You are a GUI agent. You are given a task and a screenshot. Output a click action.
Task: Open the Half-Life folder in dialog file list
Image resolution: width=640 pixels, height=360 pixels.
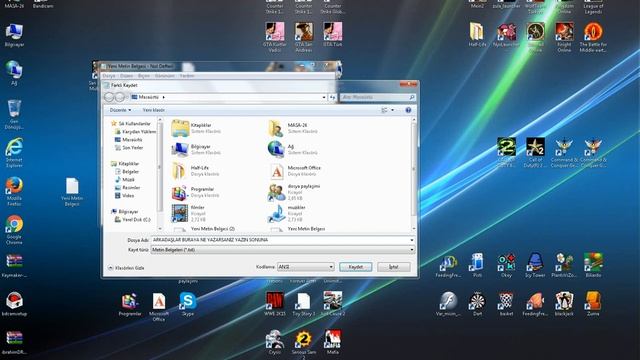(x=196, y=170)
